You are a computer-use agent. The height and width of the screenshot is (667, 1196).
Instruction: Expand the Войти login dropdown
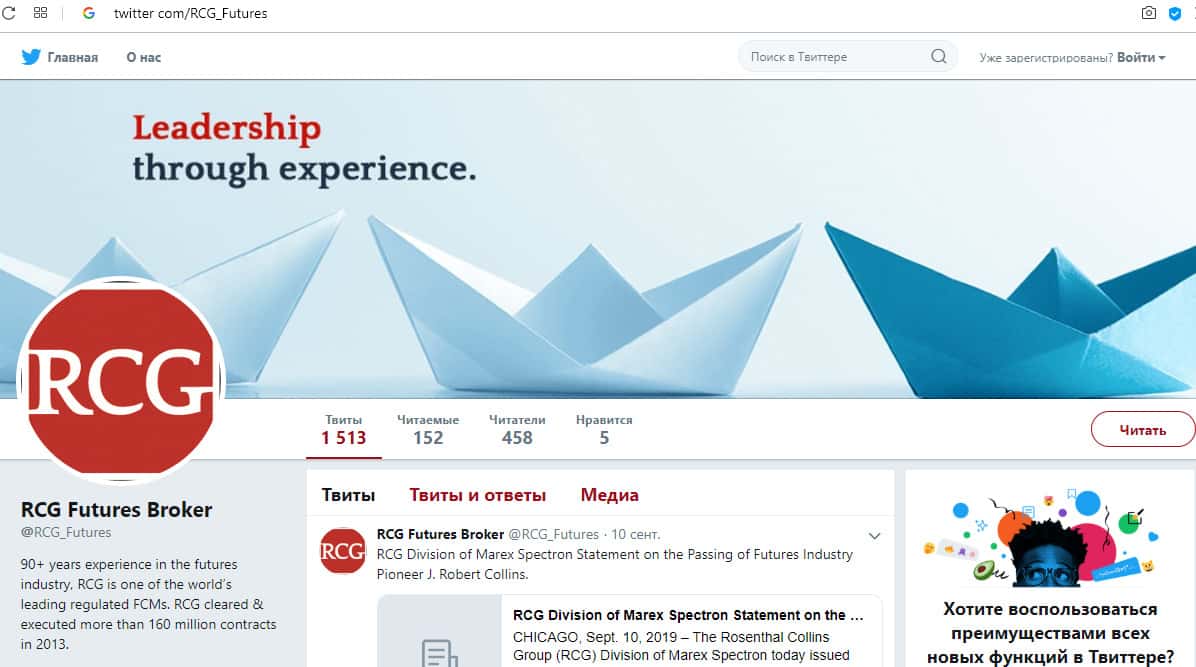coord(1141,57)
